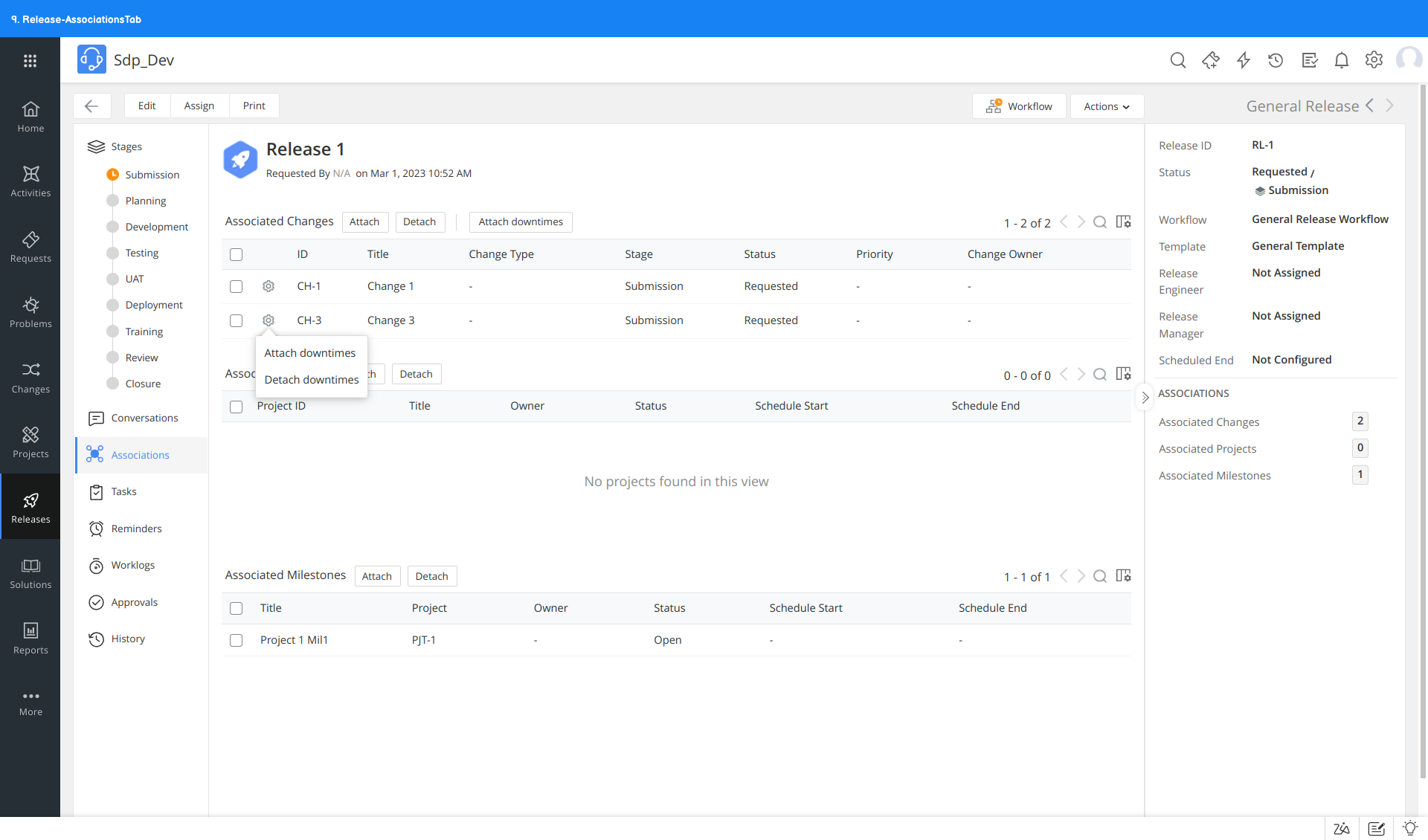Image resolution: width=1428 pixels, height=840 pixels.
Task: Open Activities module
Action: pyautogui.click(x=30, y=182)
